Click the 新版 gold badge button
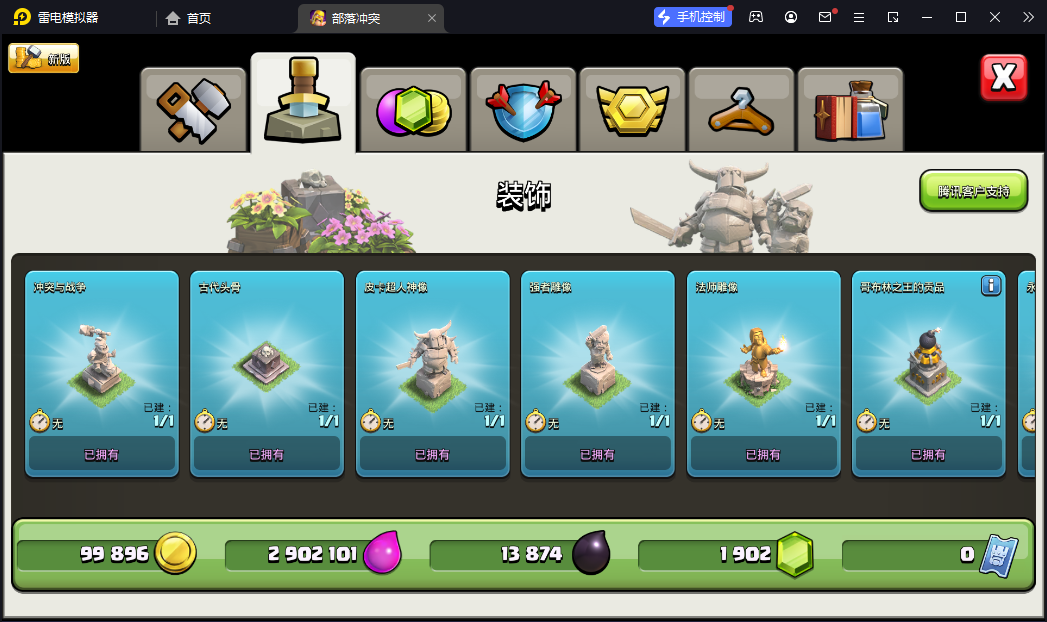The image size is (1047, 622). 43,58
